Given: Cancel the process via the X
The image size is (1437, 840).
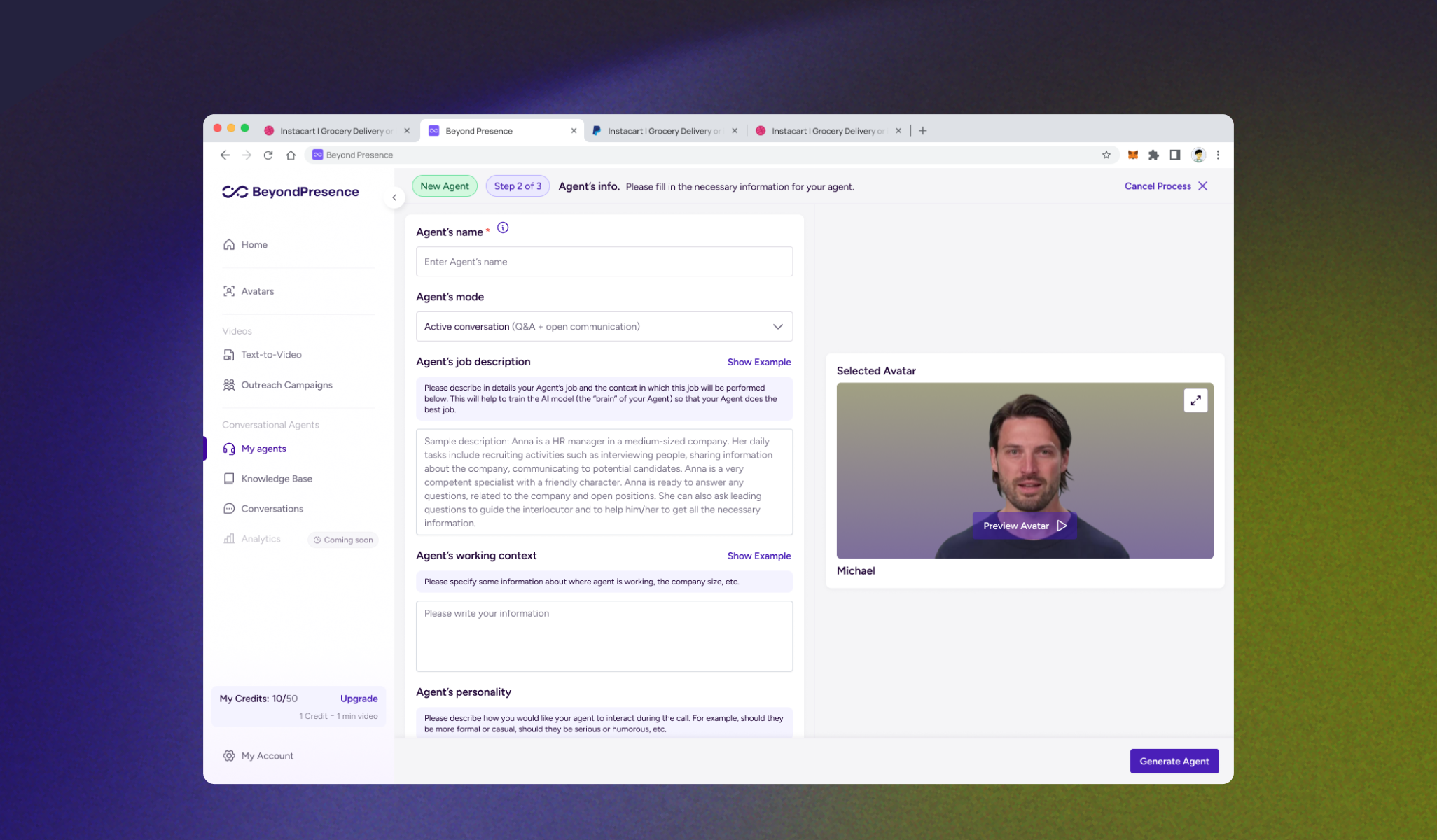Looking at the screenshot, I should (1202, 186).
